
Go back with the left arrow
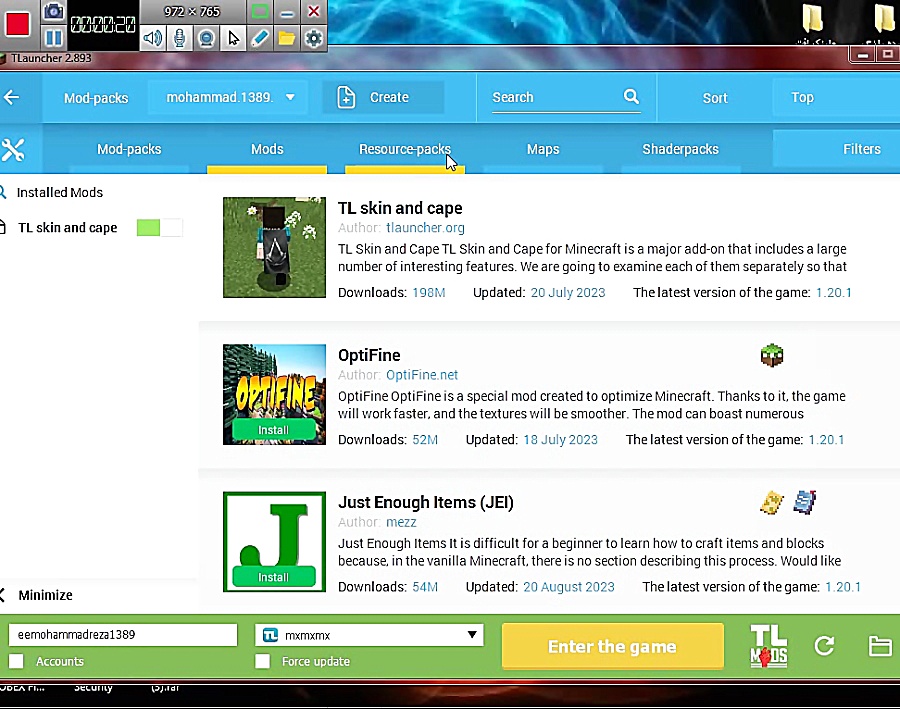coord(12,98)
